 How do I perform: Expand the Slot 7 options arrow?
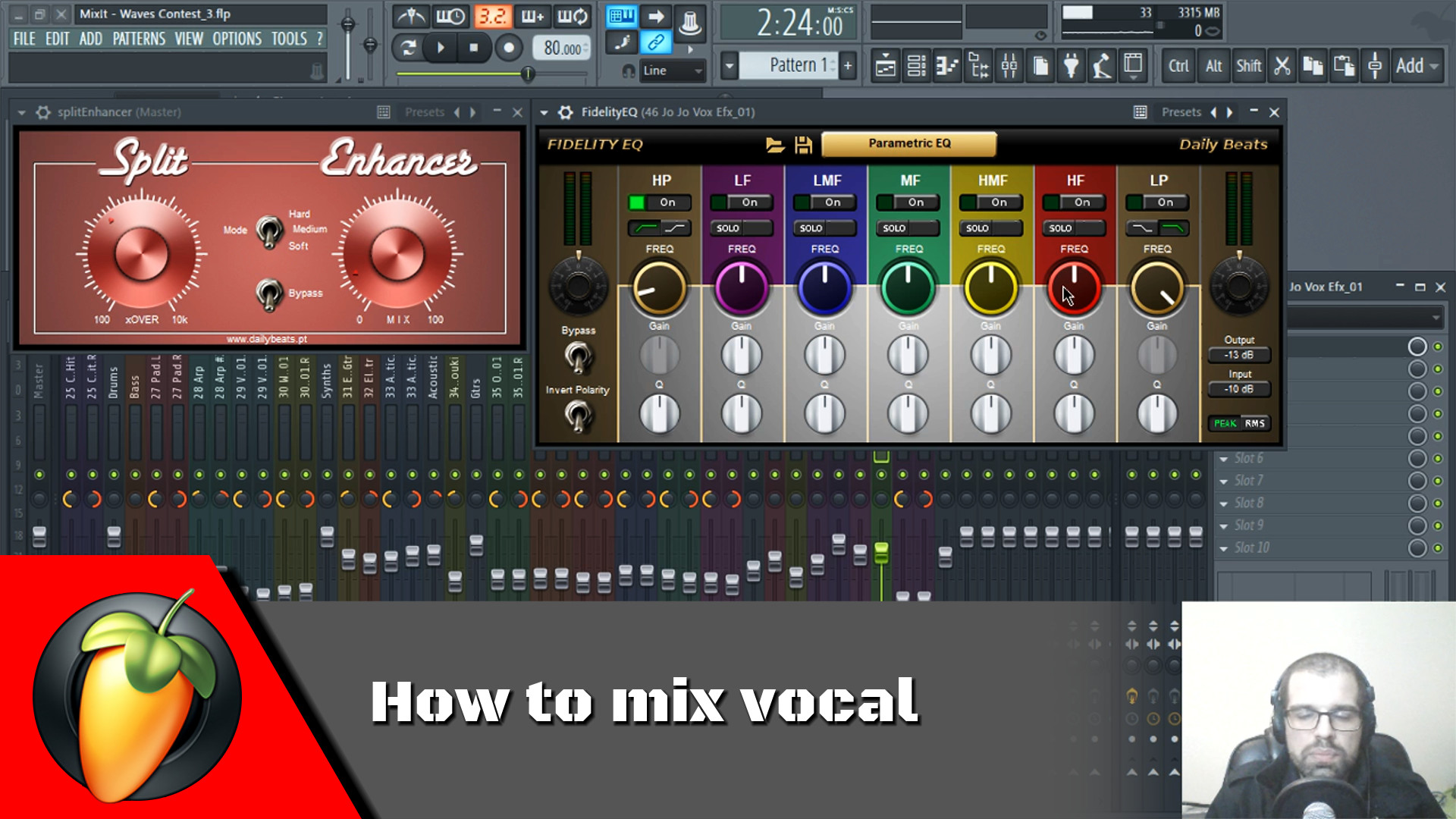pos(1223,481)
